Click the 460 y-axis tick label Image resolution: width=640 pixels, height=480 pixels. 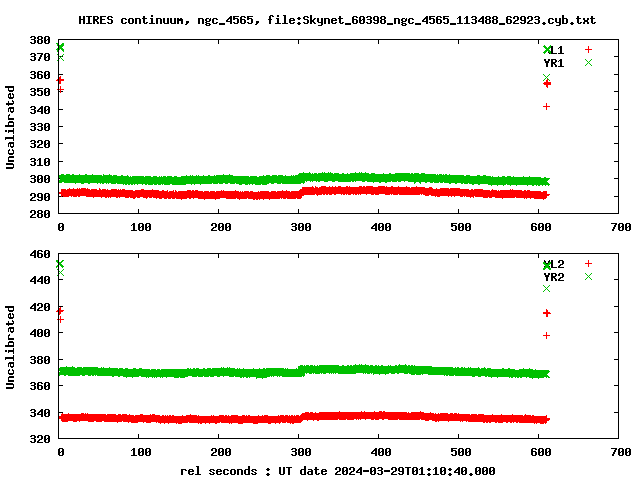point(40,254)
